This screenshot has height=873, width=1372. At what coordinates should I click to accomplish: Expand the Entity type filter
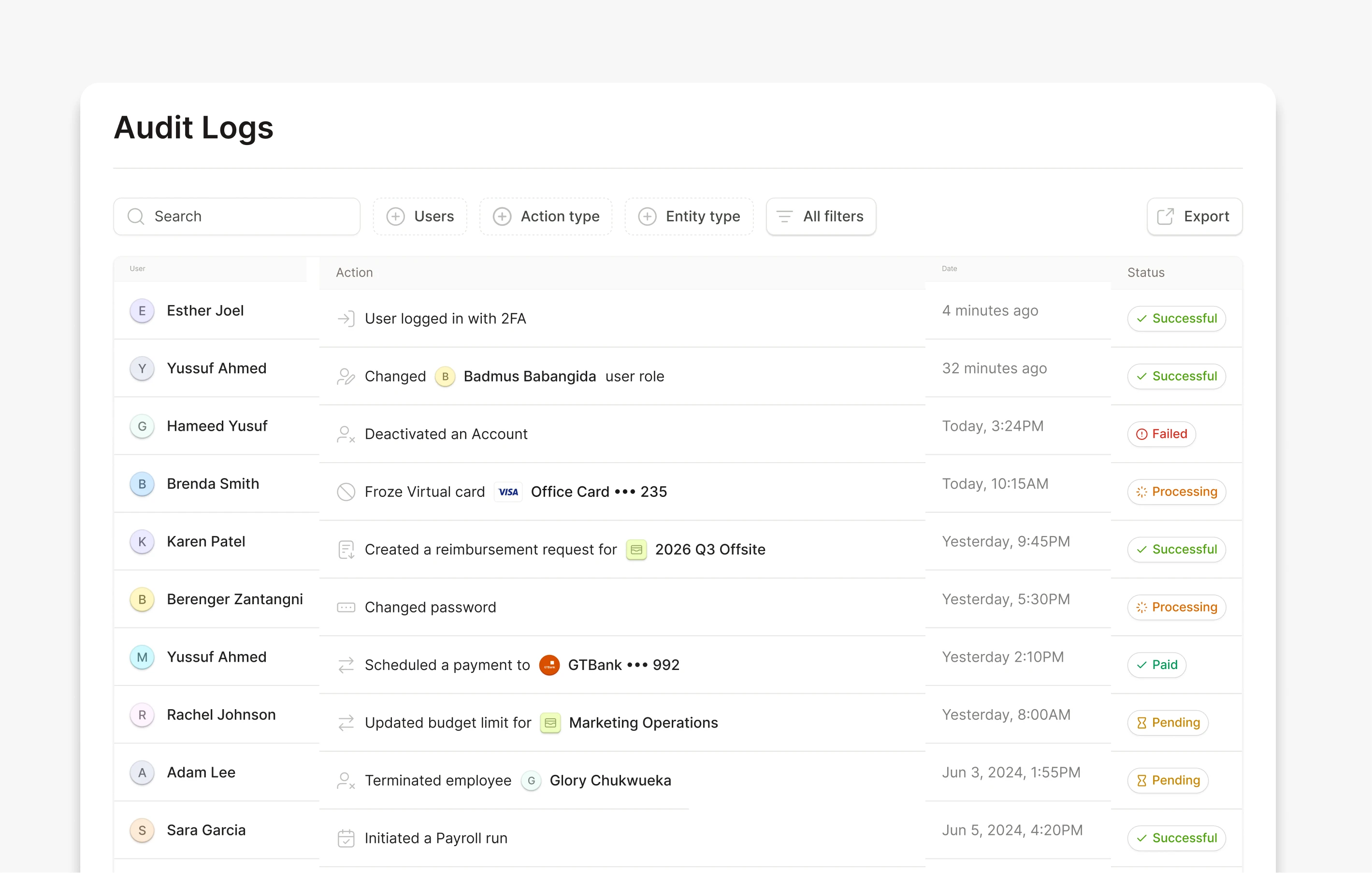click(x=689, y=217)
